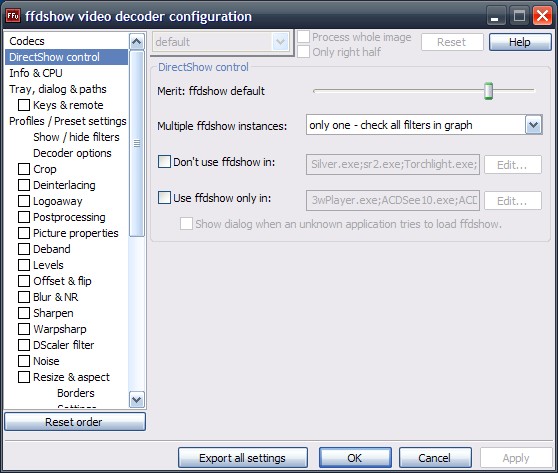The width and height of the screenshot is (558, 473).
Task: Open Decoder options page
Action: pos(72,153)
